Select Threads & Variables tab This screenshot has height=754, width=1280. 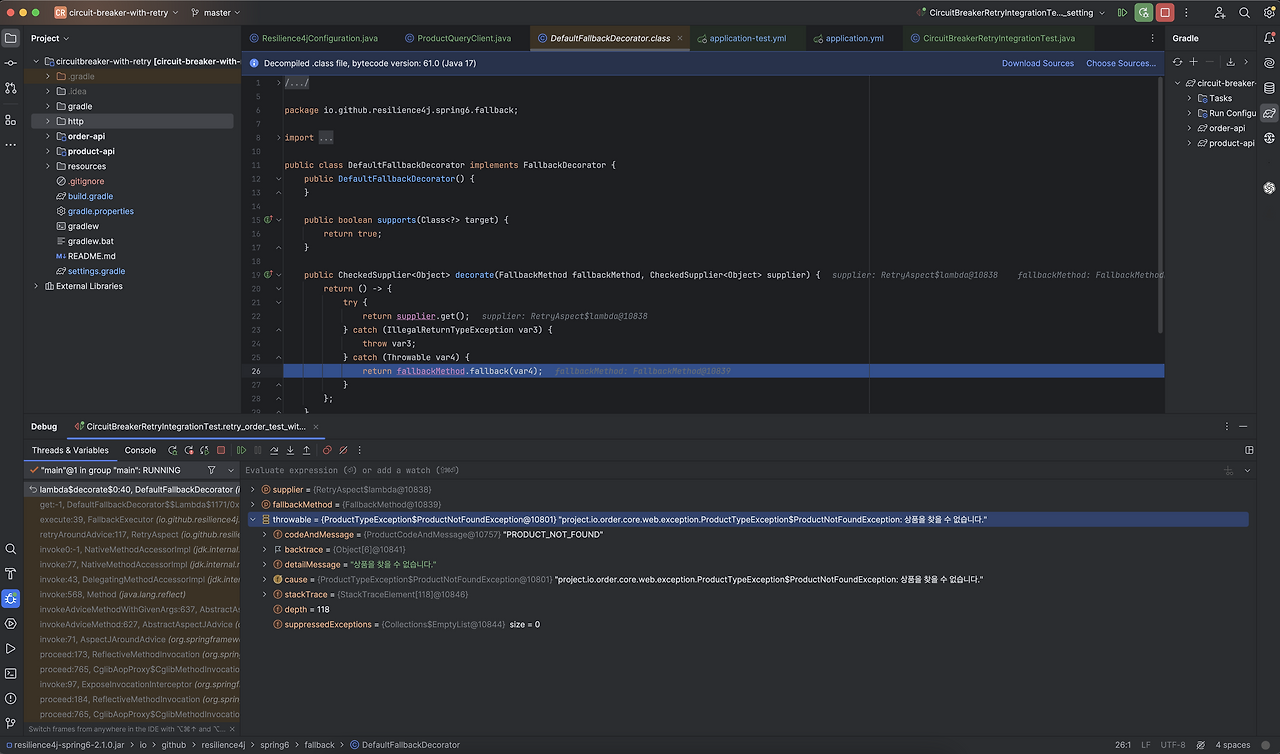pos(70,450)
